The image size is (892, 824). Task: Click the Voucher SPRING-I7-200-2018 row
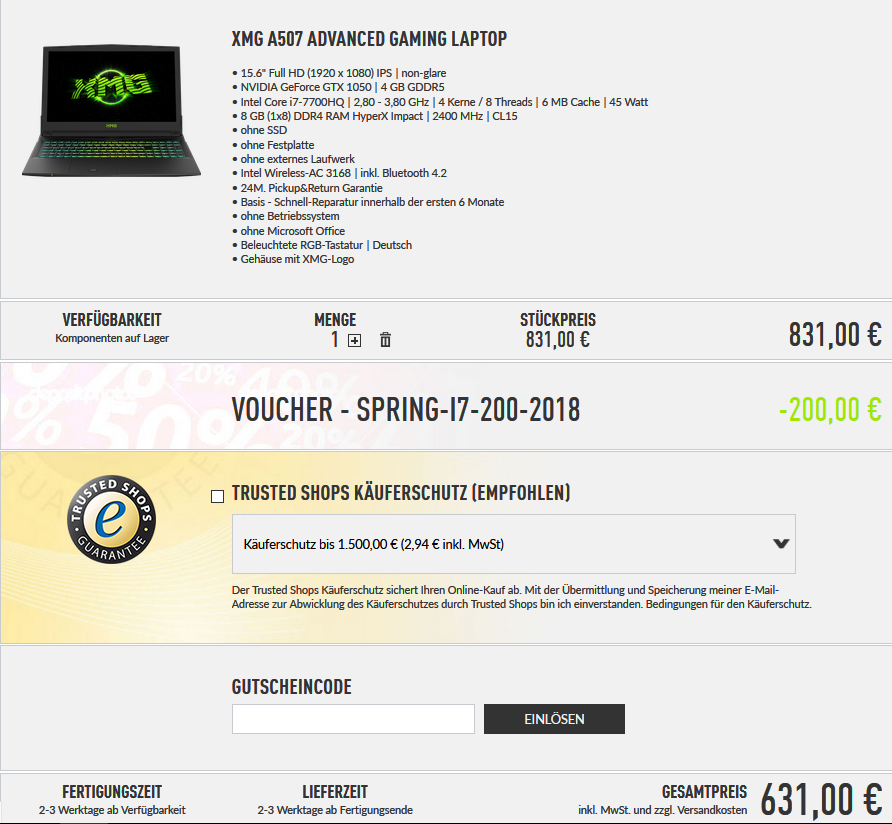(446, 406)
